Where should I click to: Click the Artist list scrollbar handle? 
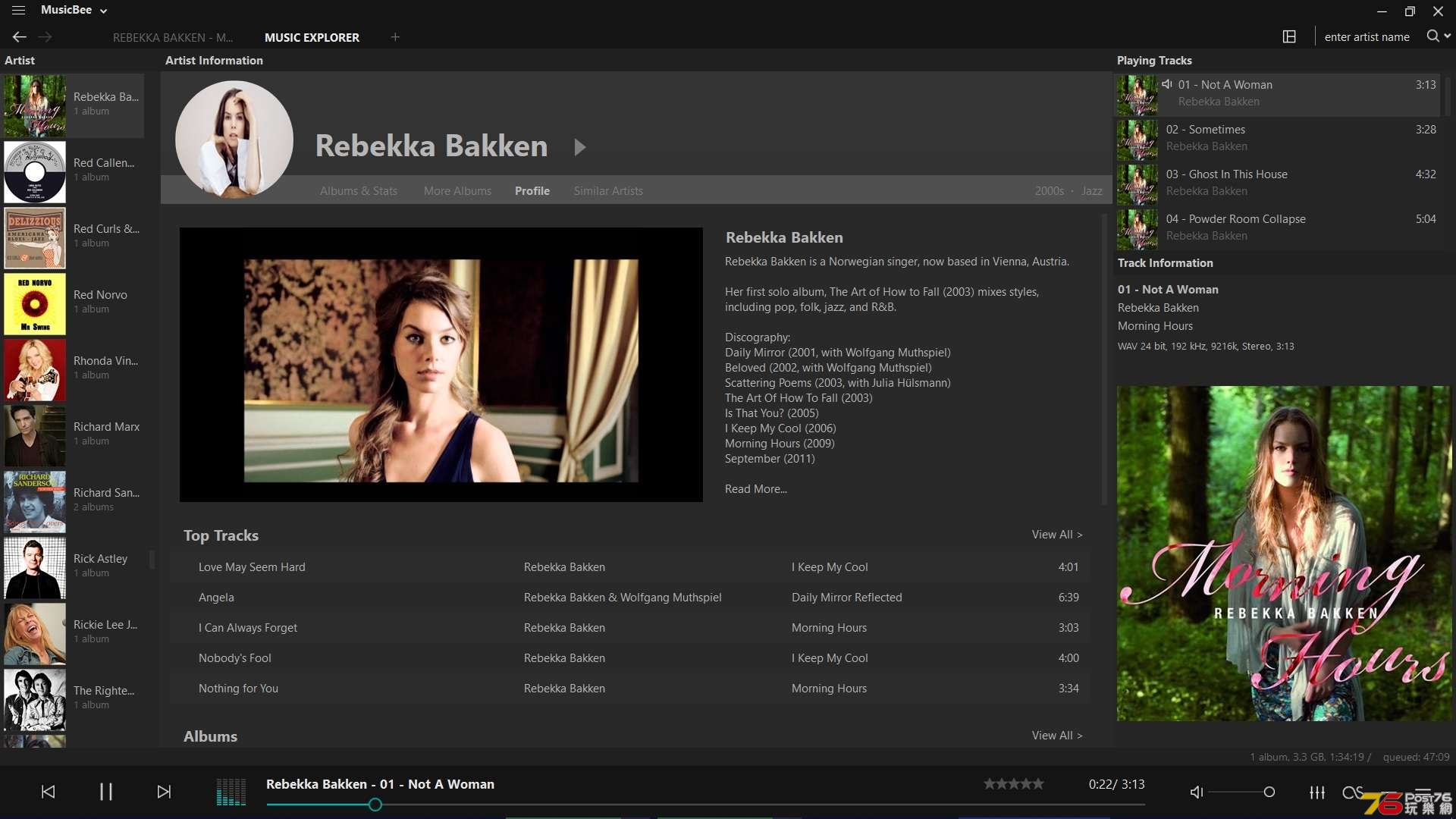pyautogui.click(x=152, y=560)
